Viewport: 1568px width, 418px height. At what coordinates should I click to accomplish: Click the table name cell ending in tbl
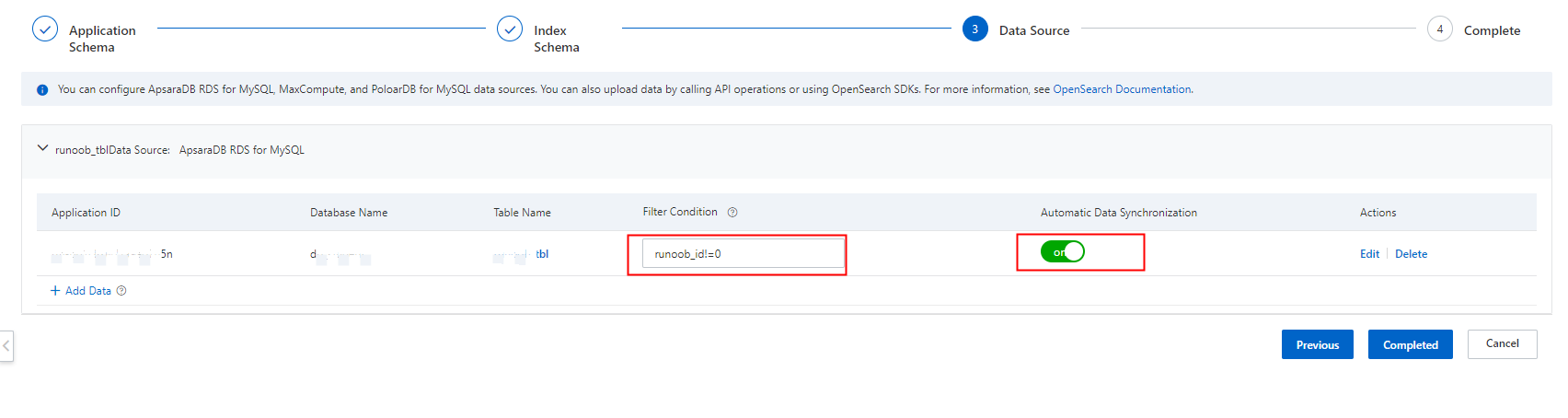(x=521, y=254)
